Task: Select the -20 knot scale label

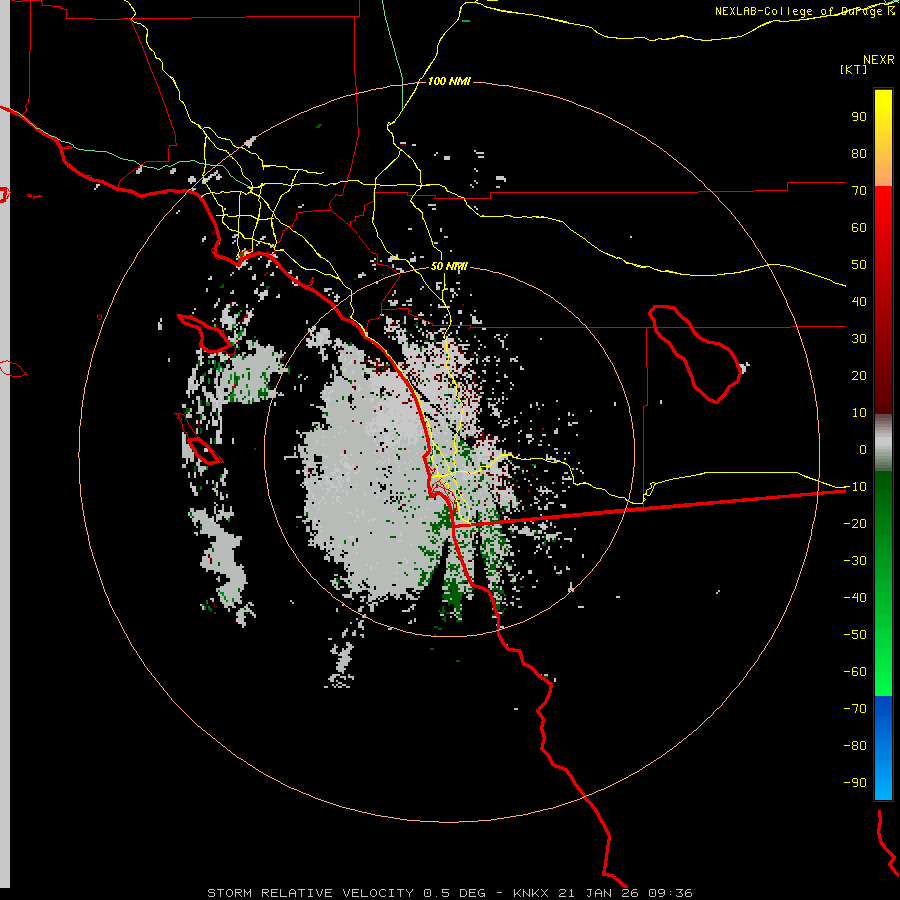Action: pos(855,523)
